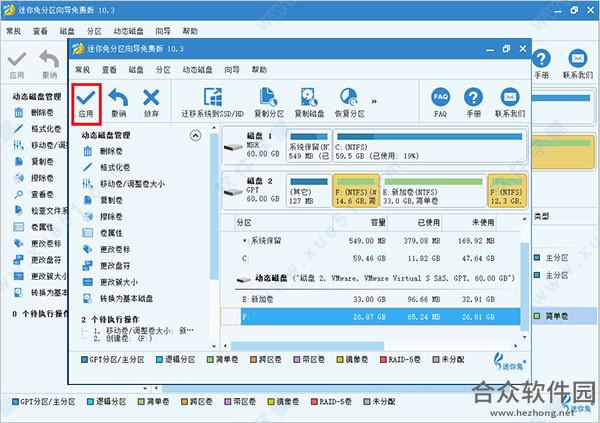Select the F: (NTFS) 12.3 GB volume block
This screenshot has width=600, height=423.
click(x=507, y=191)
